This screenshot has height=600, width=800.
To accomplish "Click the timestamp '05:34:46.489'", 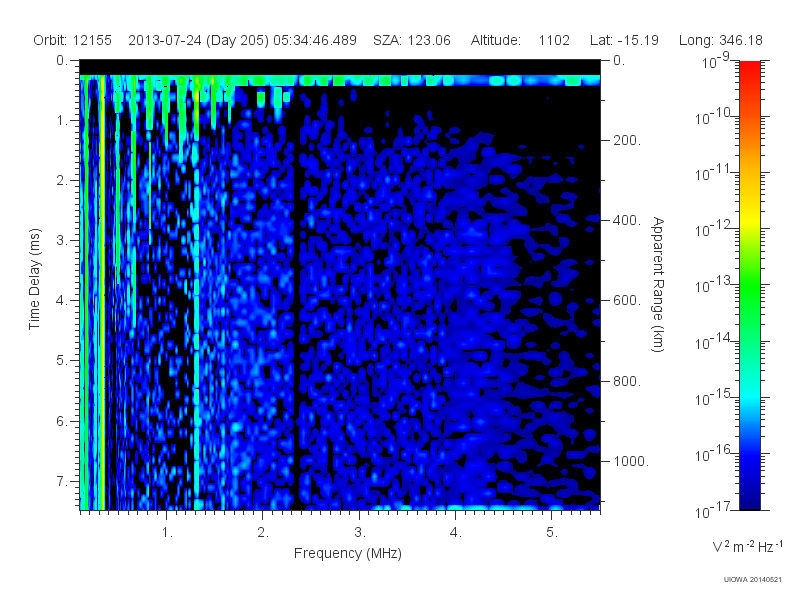I will pyautogui.click(x=315, y=40).
